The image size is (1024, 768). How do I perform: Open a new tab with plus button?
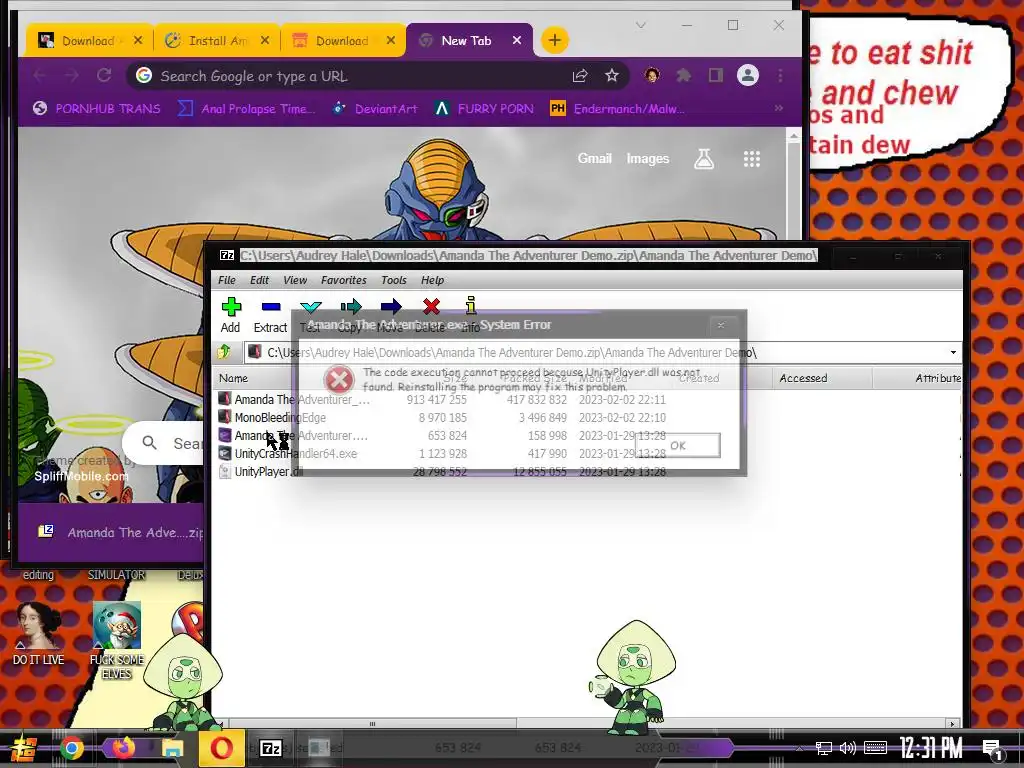[554, 40]
